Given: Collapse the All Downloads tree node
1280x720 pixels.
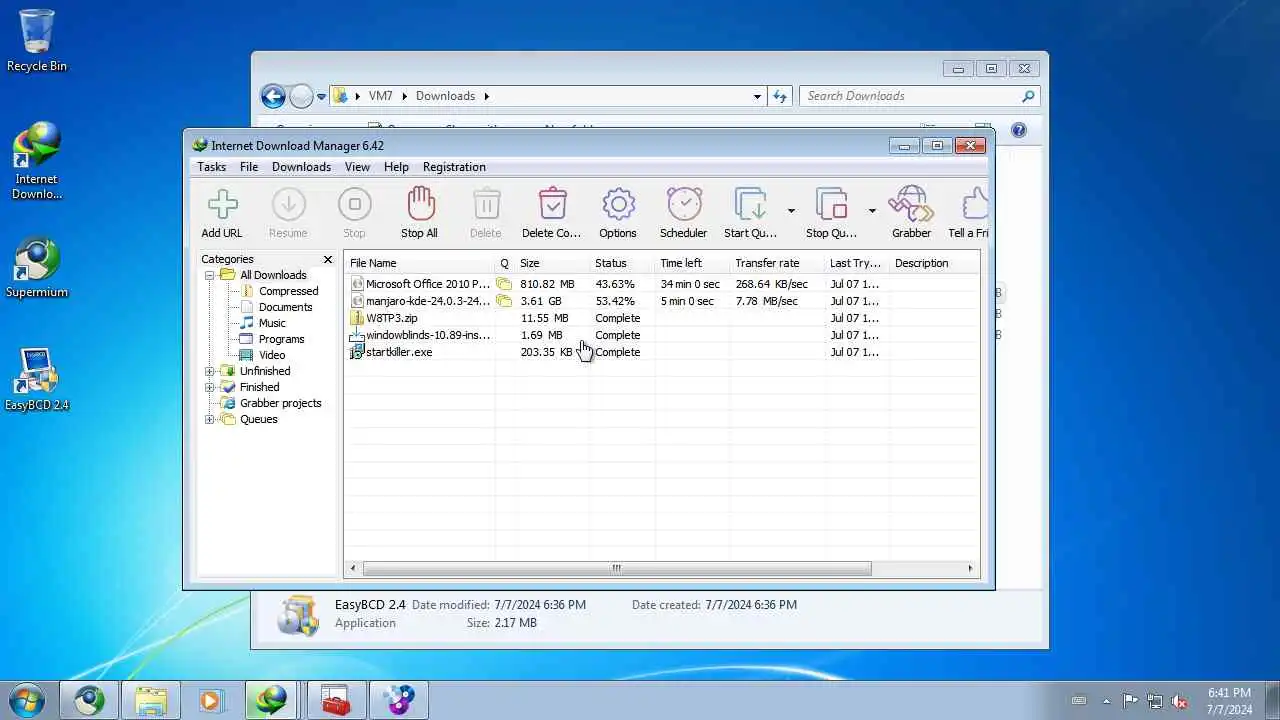Looking at the screenshot, I should (210, 275).
